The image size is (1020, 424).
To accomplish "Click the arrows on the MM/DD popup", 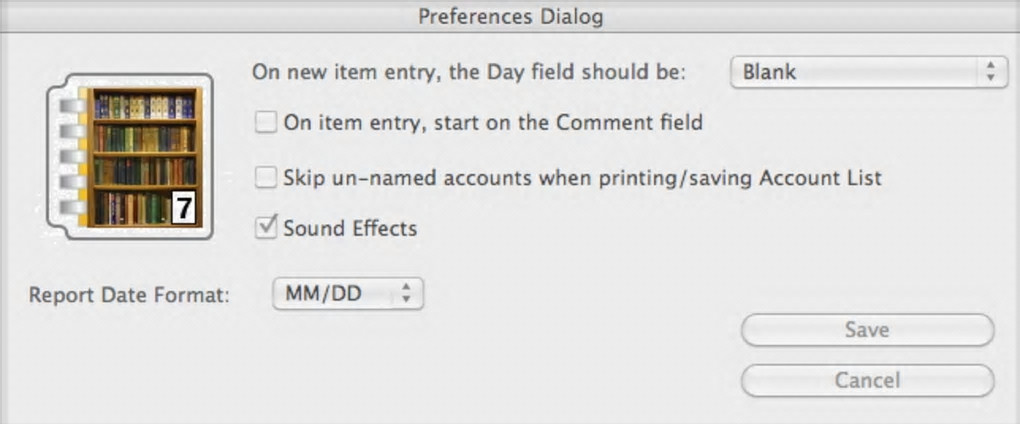I will pos(406,294).
